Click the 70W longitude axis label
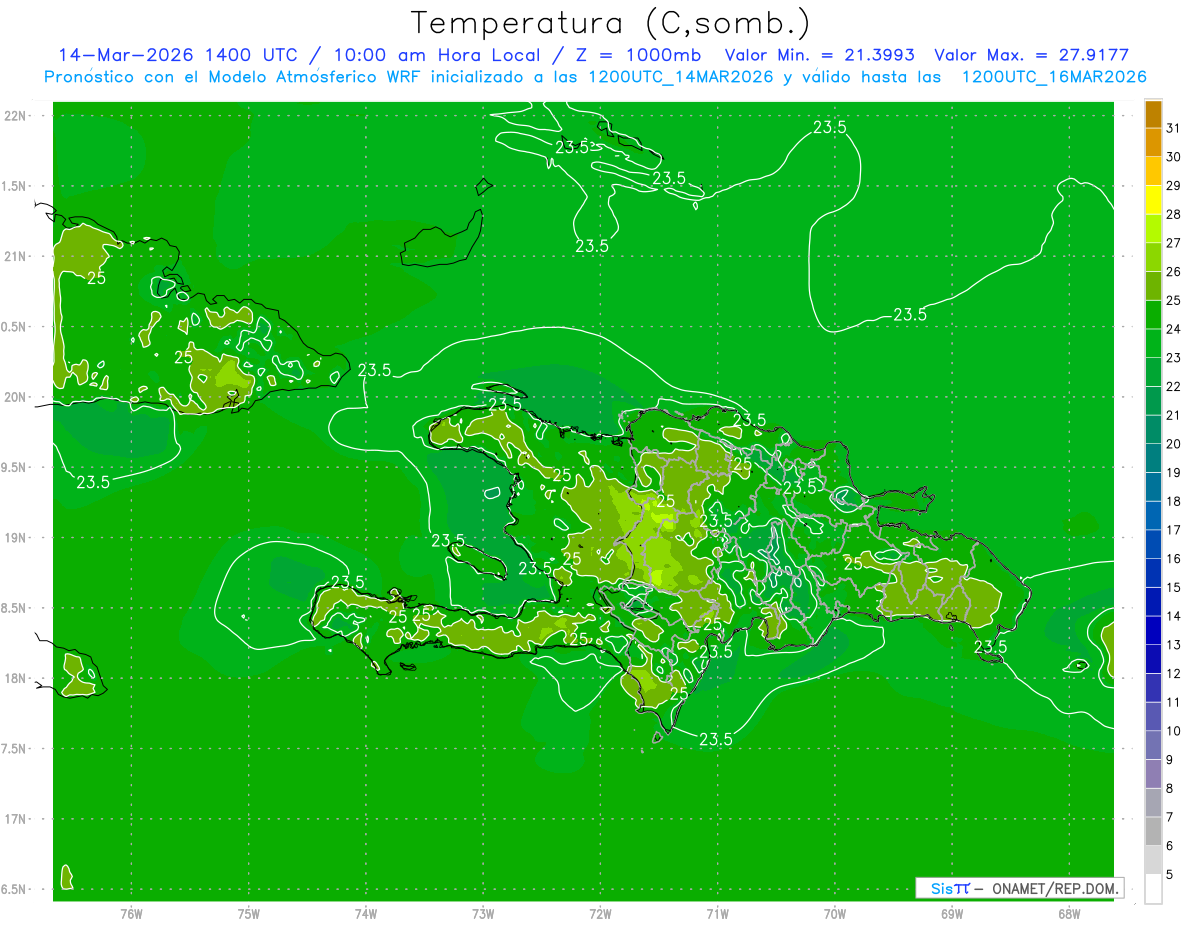The width and height of the screenshot is (1200, 927). pos(835,913)
